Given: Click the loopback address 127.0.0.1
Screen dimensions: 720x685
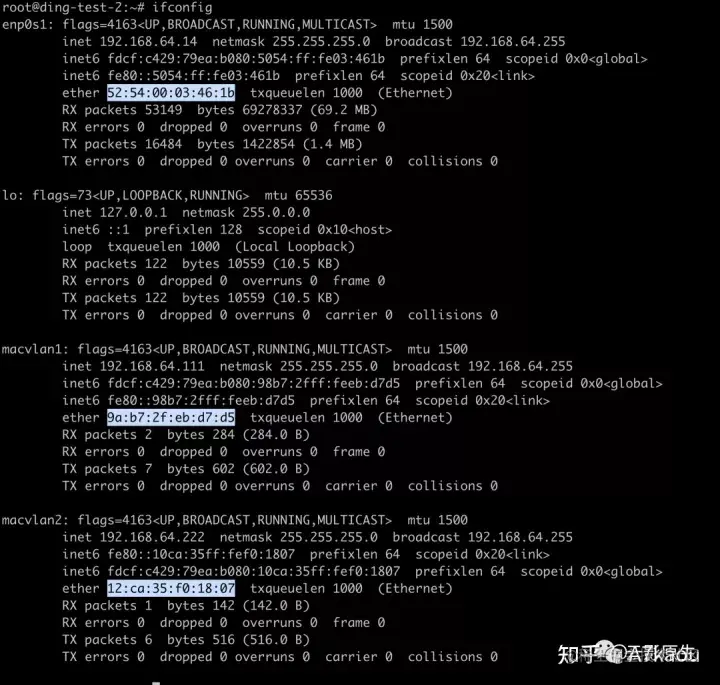Looking at the screenshot, I should point(133,212).
